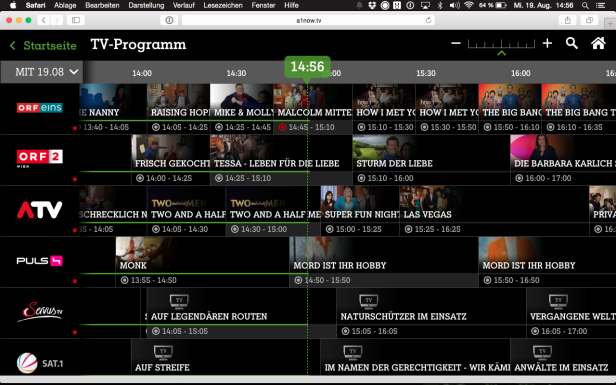Click the Safari sidebar toggle button
The image size is (616, 385).
(x=76, y=20)
